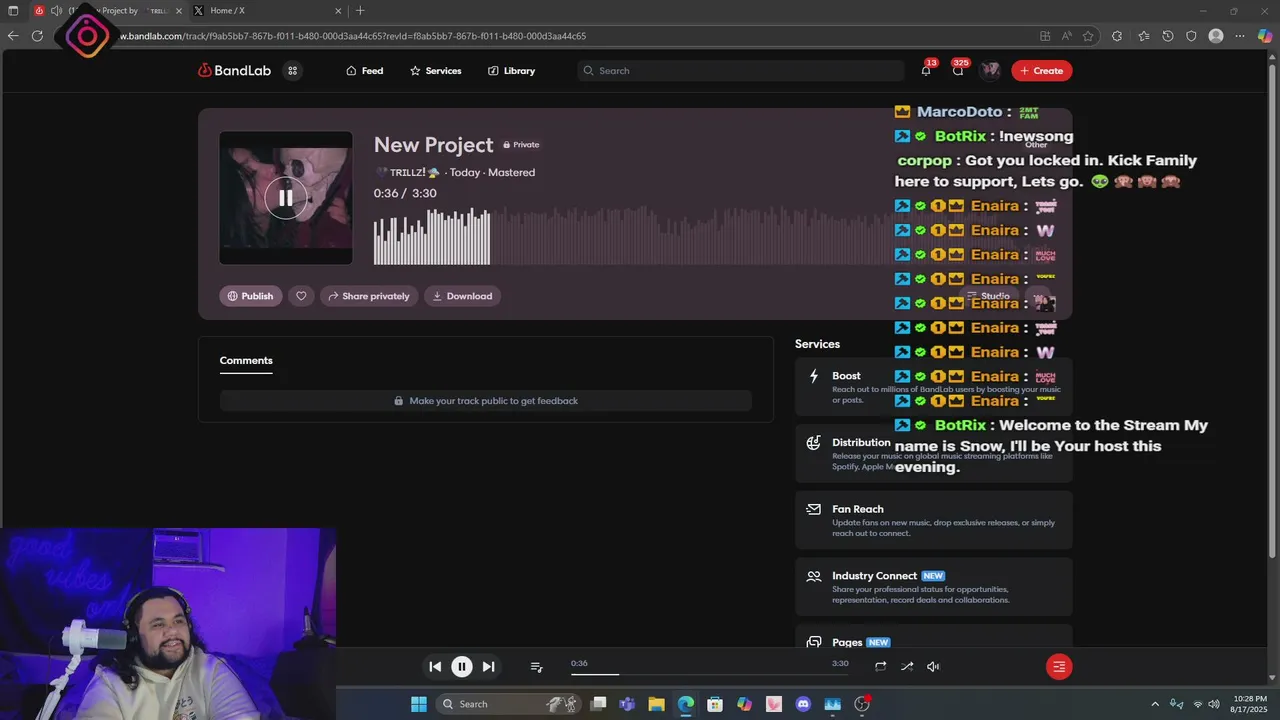This screenshot has height=720, width=1280.
Task: Open the Pages service card
Action: 934,637
